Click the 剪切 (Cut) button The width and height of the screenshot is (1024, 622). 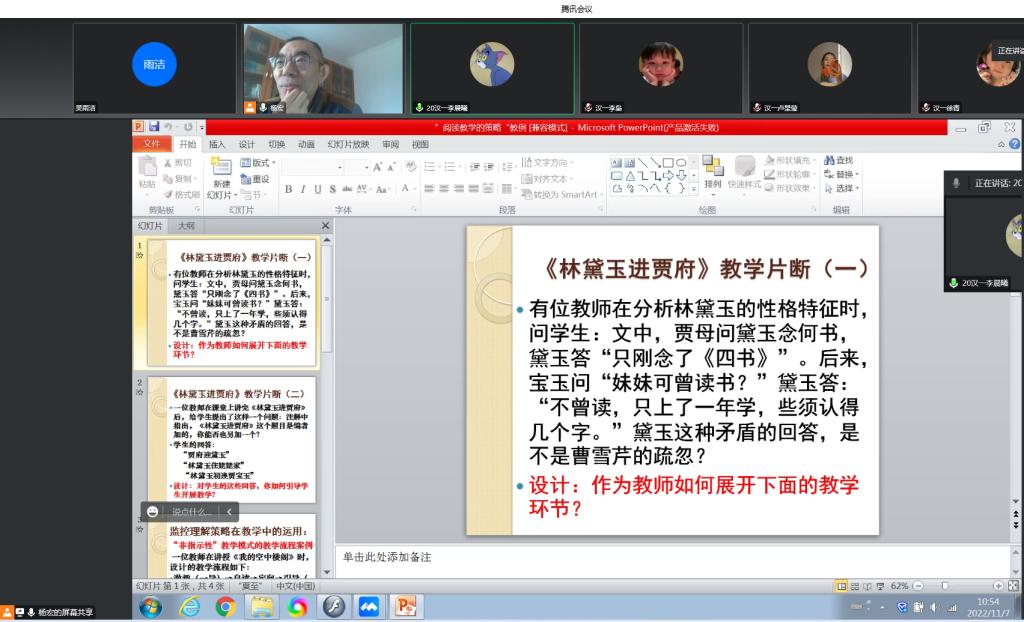[x=178, y=163]
